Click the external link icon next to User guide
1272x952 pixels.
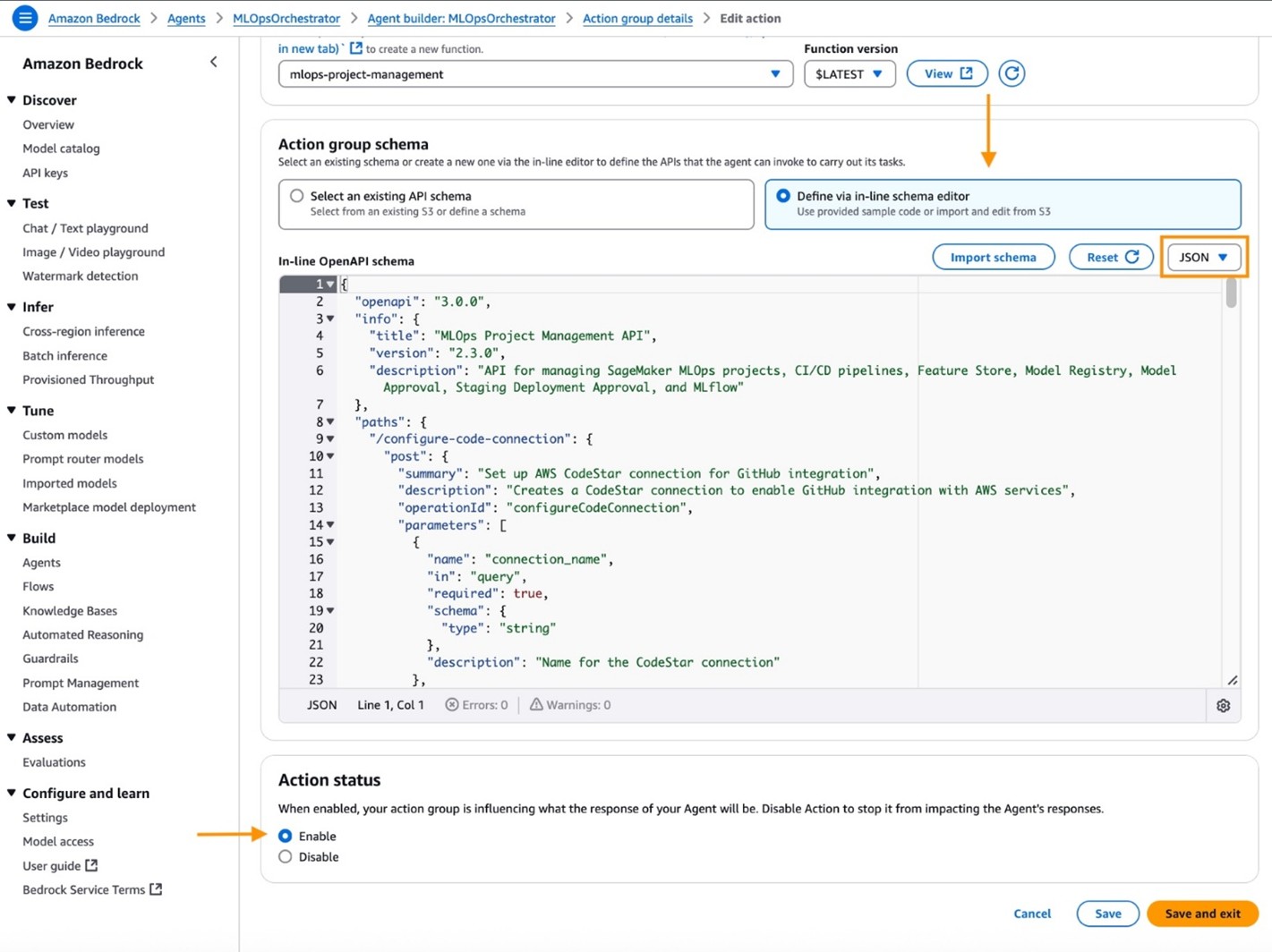92,865
